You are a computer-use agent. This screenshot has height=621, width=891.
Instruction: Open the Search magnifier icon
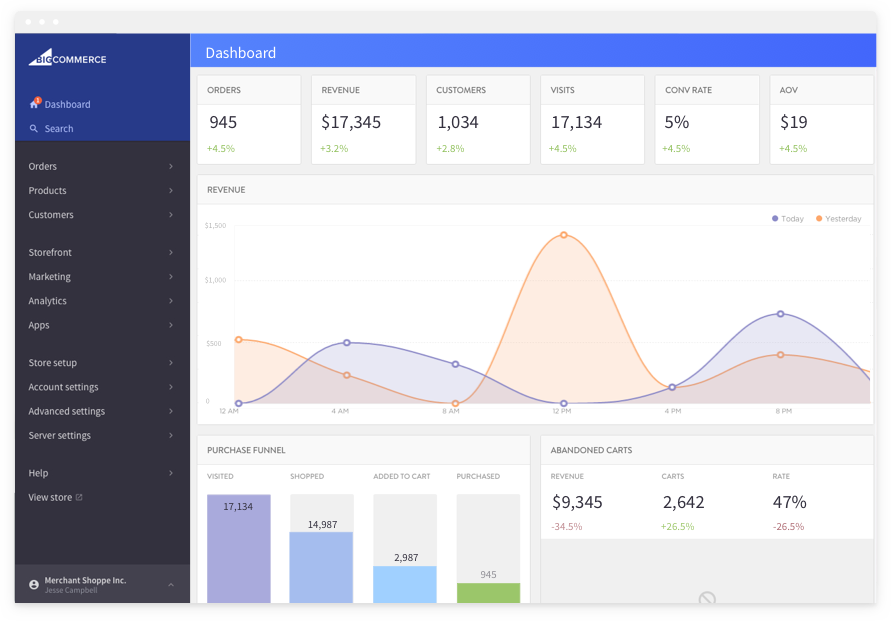(33, 128)
